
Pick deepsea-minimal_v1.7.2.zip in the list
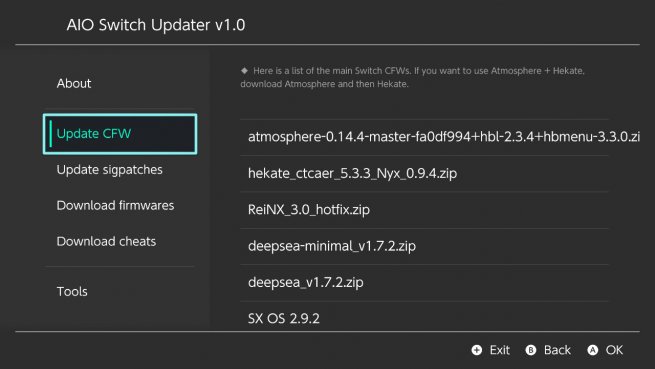click(x=424, y=246)
